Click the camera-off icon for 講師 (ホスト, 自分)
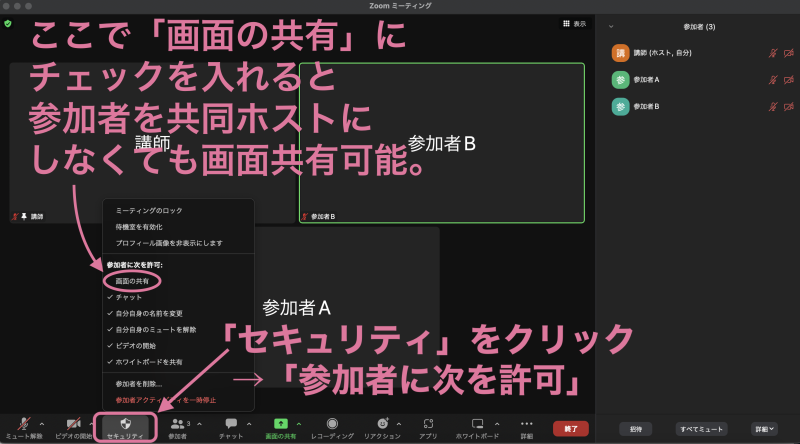Image resolution: width=800 pixels, height=444 pixels. pos(789,53)
